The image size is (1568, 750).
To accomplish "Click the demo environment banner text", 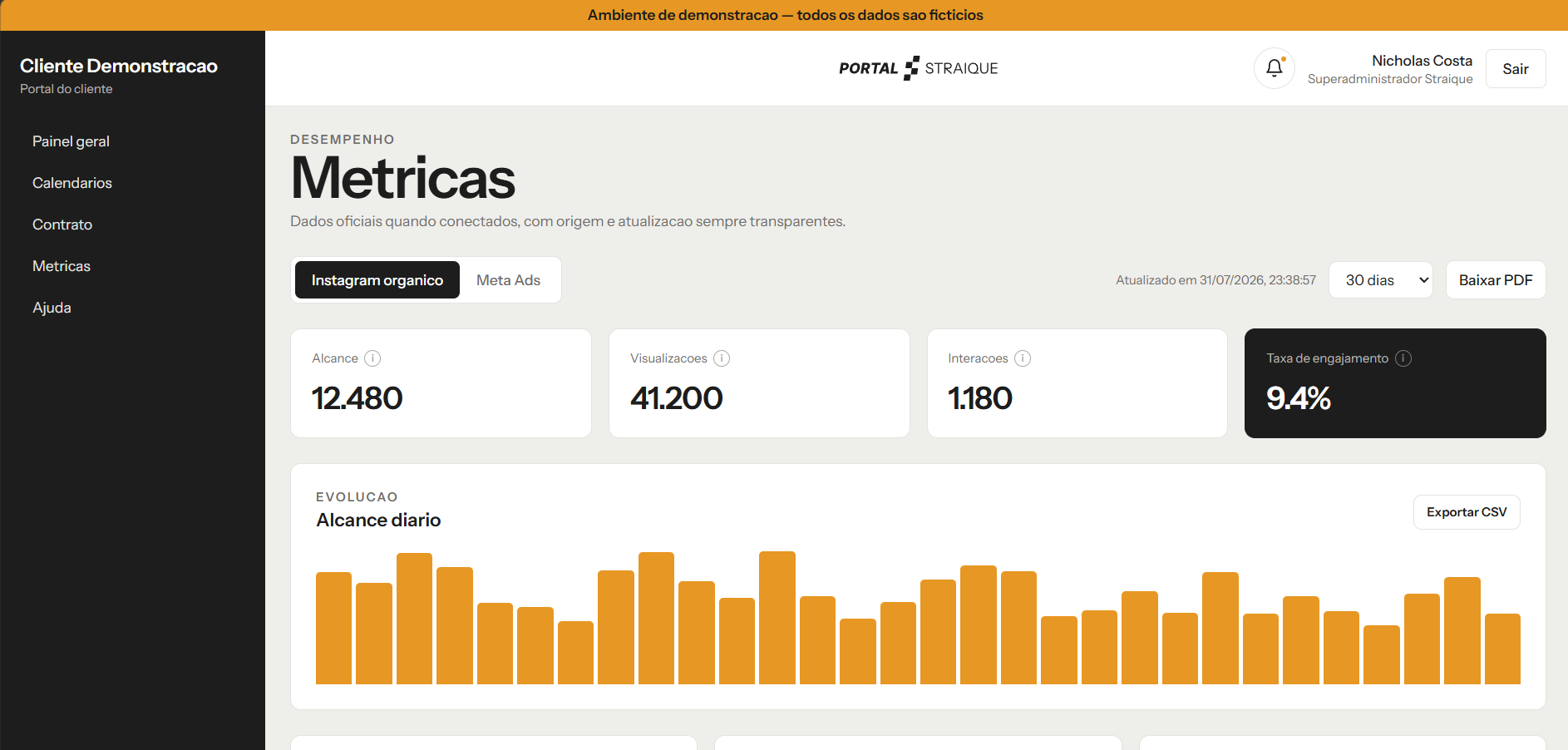I will [x=785, y=15].
